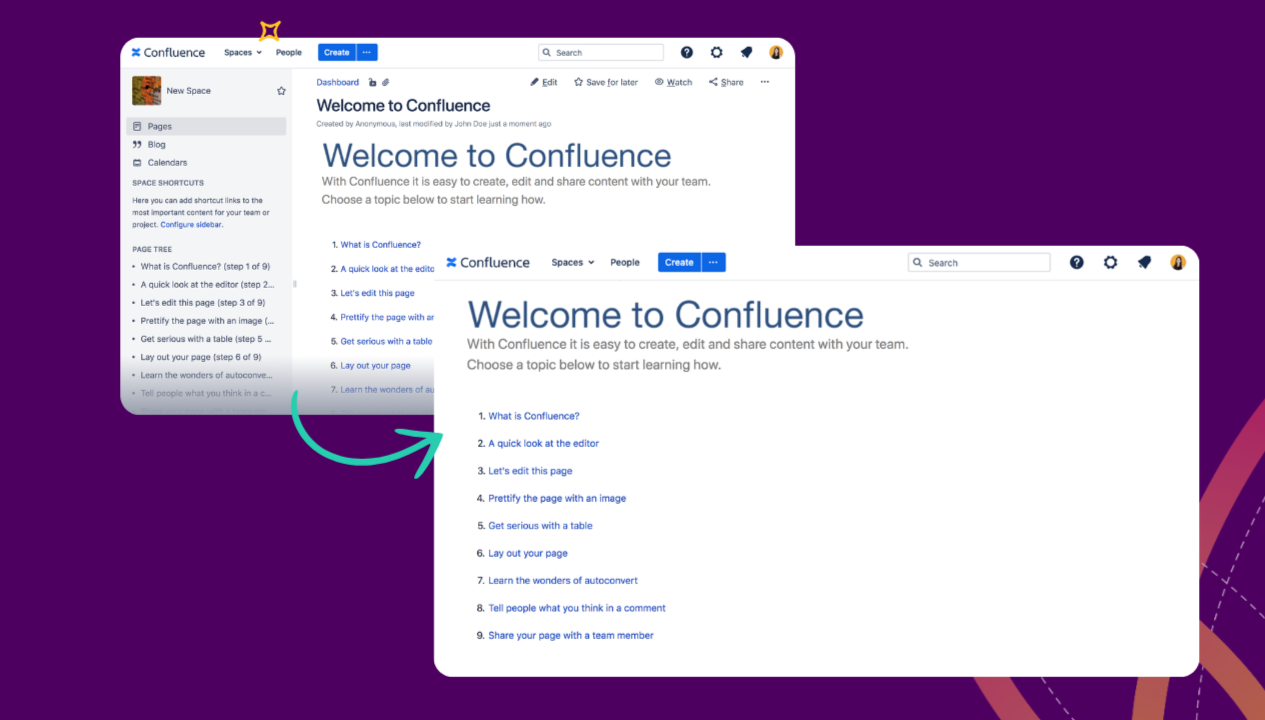Screen dimensions: 1265x720
Task: Open 'Prettify the page with an image' front link
Action: (x=557, y=498)
